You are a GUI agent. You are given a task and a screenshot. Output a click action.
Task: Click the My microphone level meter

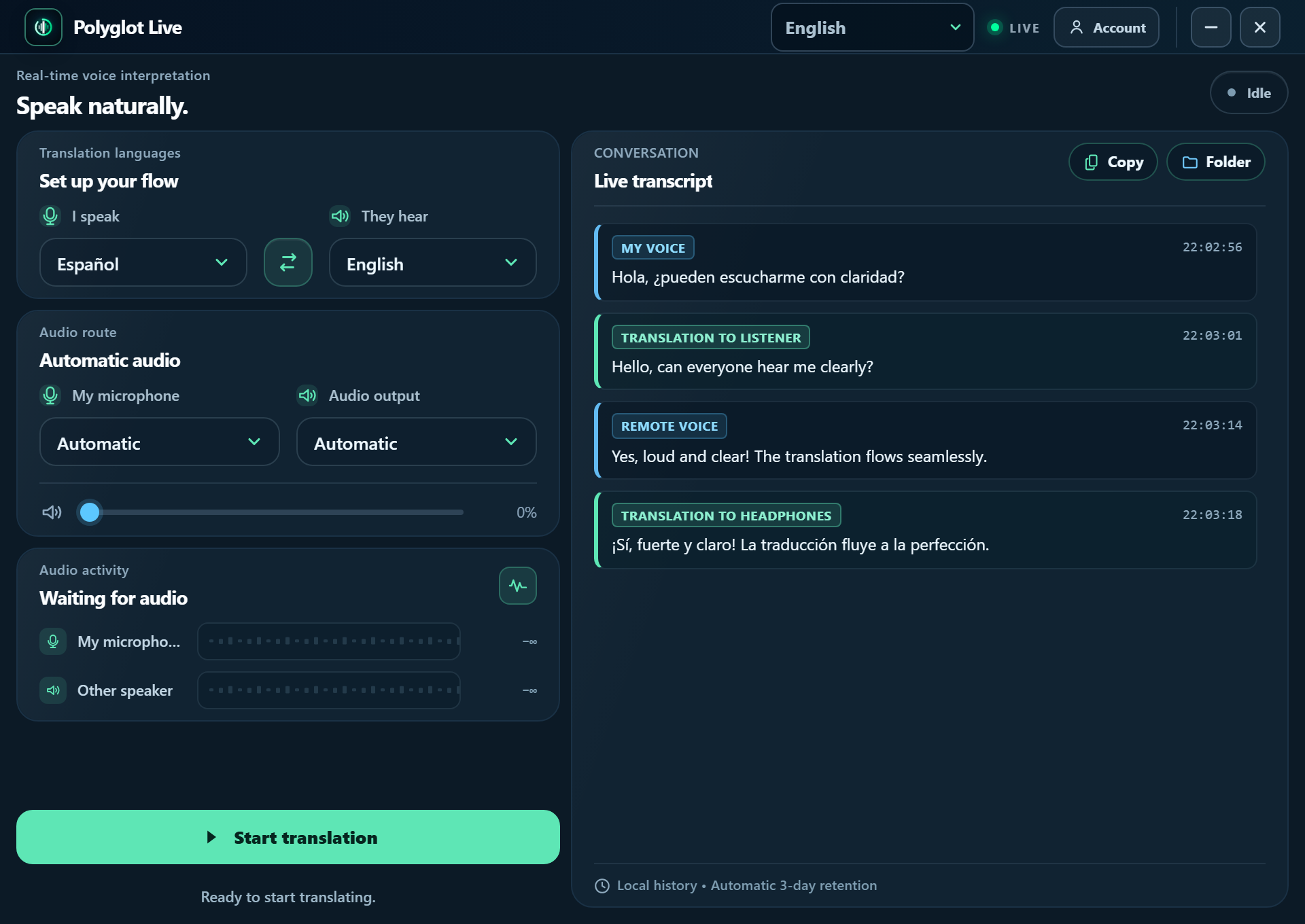pos(329,641)
